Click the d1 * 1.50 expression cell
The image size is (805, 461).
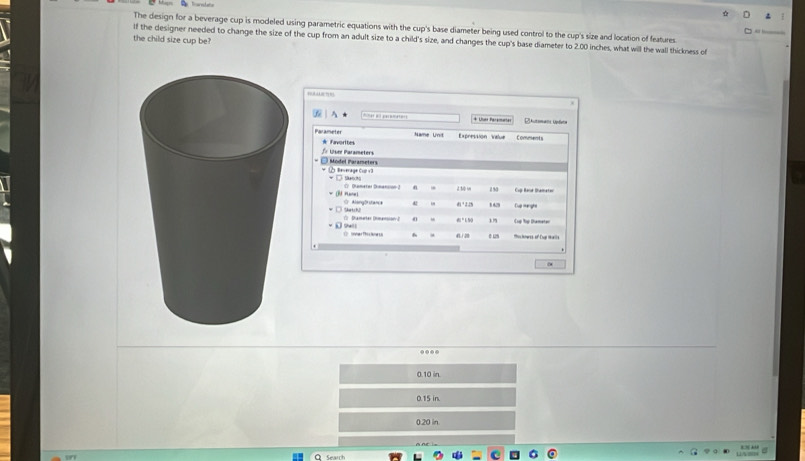[465, 220]
